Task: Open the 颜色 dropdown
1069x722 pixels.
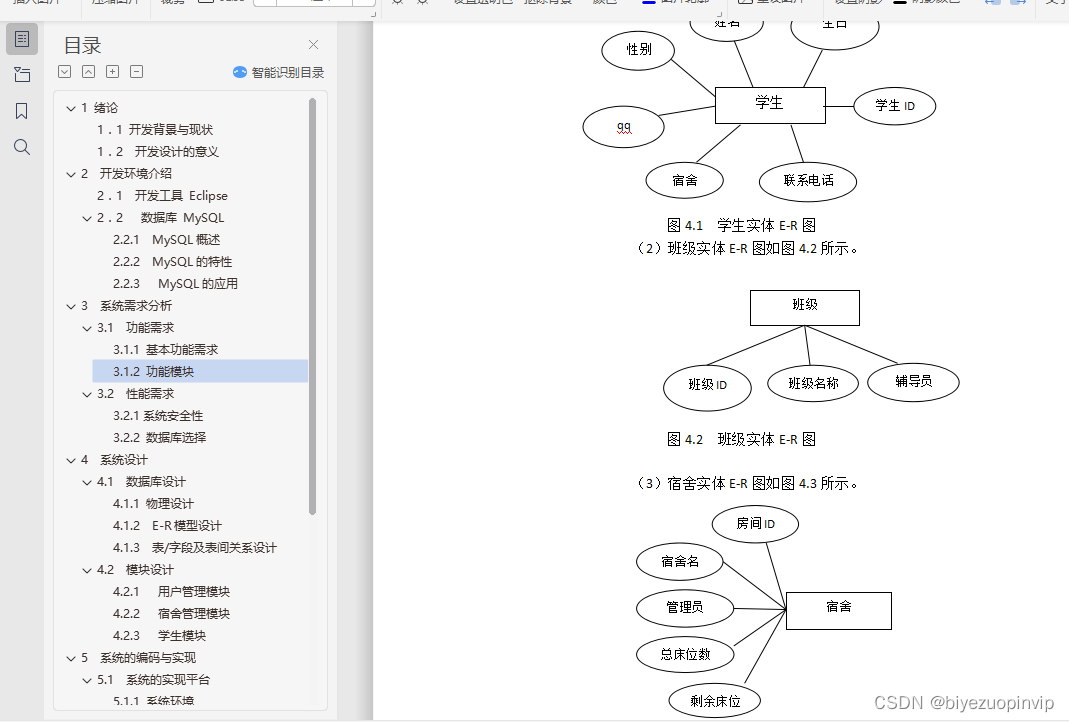Action: pyautogui.click(x=606, y=4)
